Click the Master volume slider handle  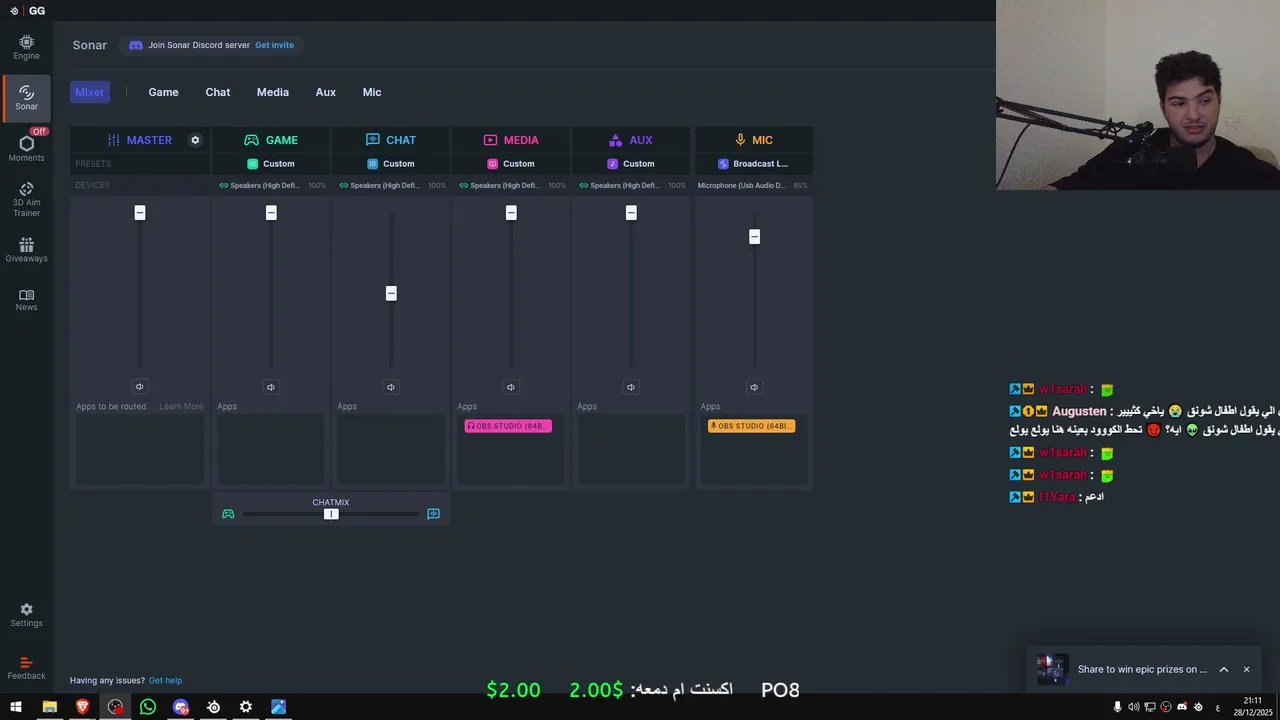pos(139,213)
